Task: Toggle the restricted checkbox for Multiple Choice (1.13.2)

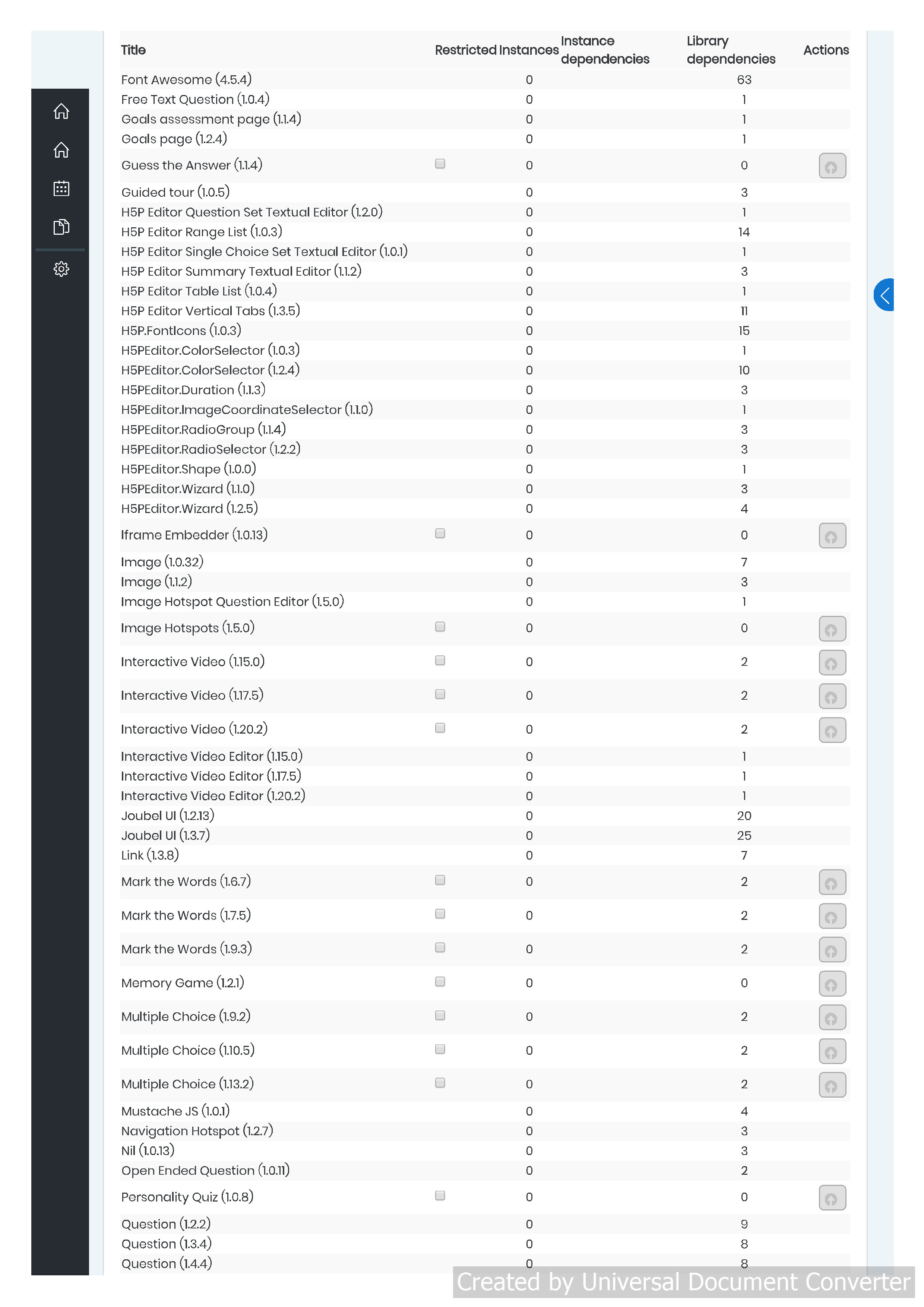Action: point(440,1083)
